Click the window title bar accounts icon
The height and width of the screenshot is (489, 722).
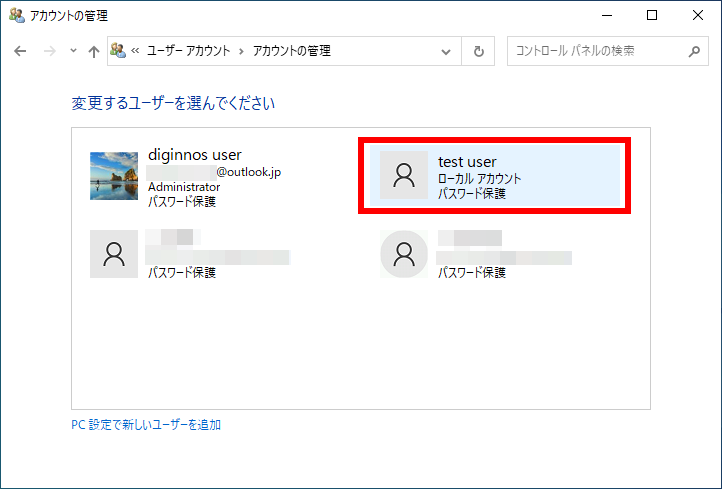point(17,16)
